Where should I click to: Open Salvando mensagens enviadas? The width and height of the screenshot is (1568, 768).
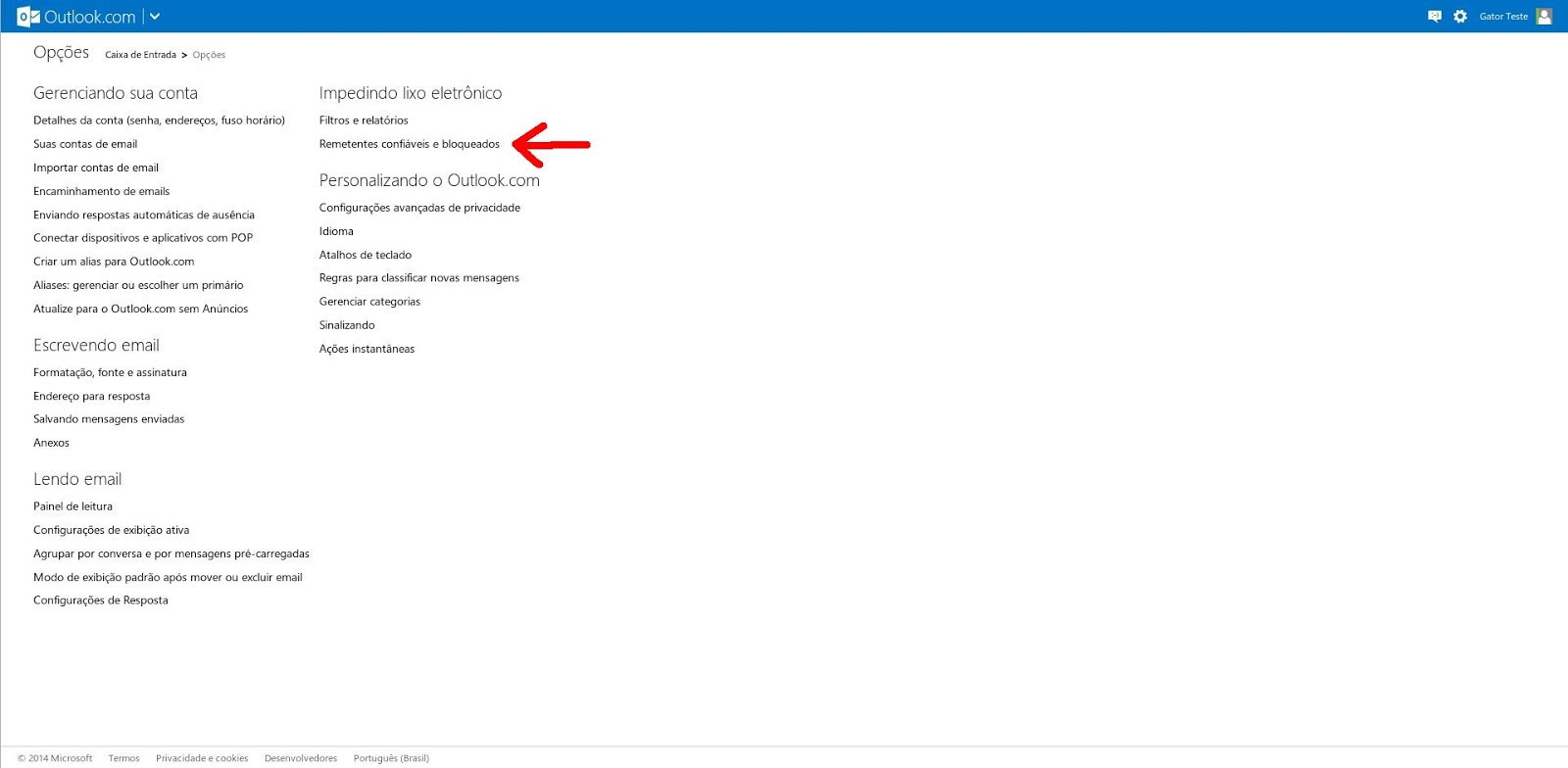pos(109,419)
